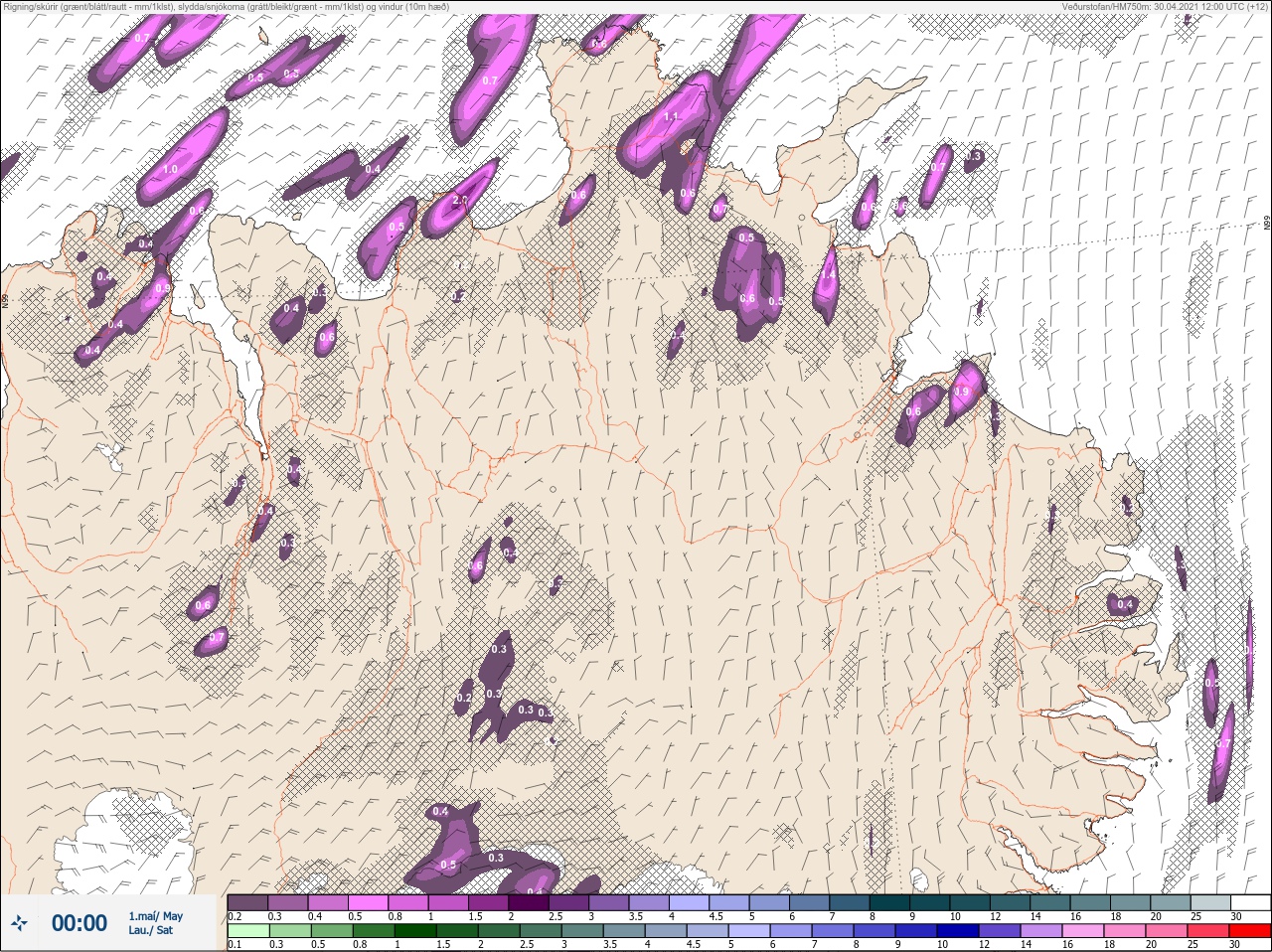Viewport: 1272px width, 952px height.
Task: Click the '1.maí/ May' date label
Action: (155, 915)
